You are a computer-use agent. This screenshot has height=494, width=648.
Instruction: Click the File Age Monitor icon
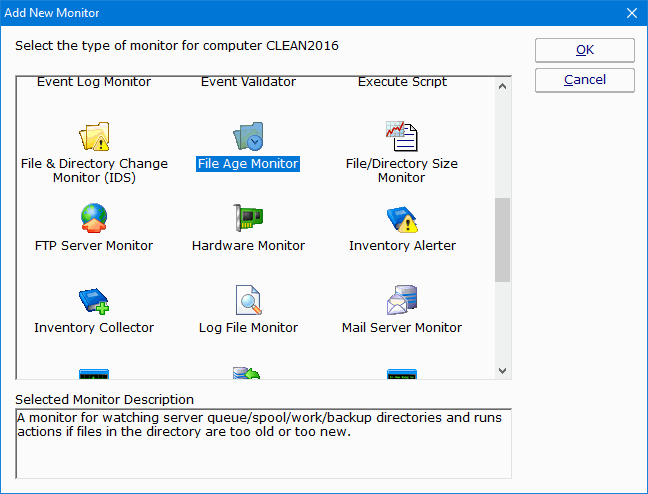248,135
